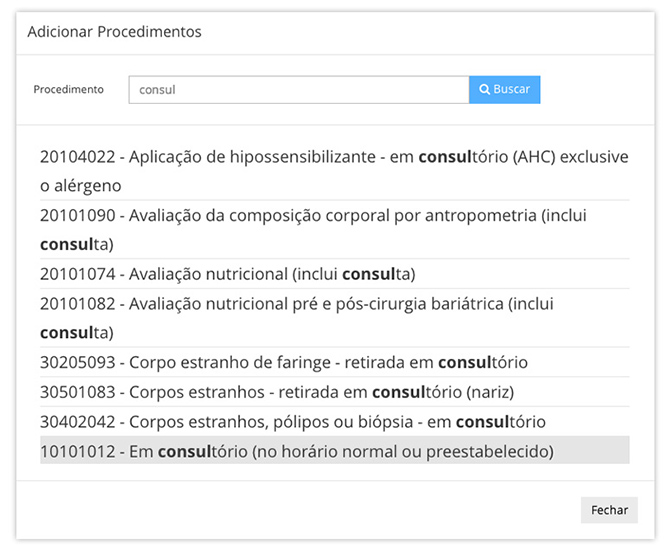Choose the nasal foreign body removal result

click(335, 392)
